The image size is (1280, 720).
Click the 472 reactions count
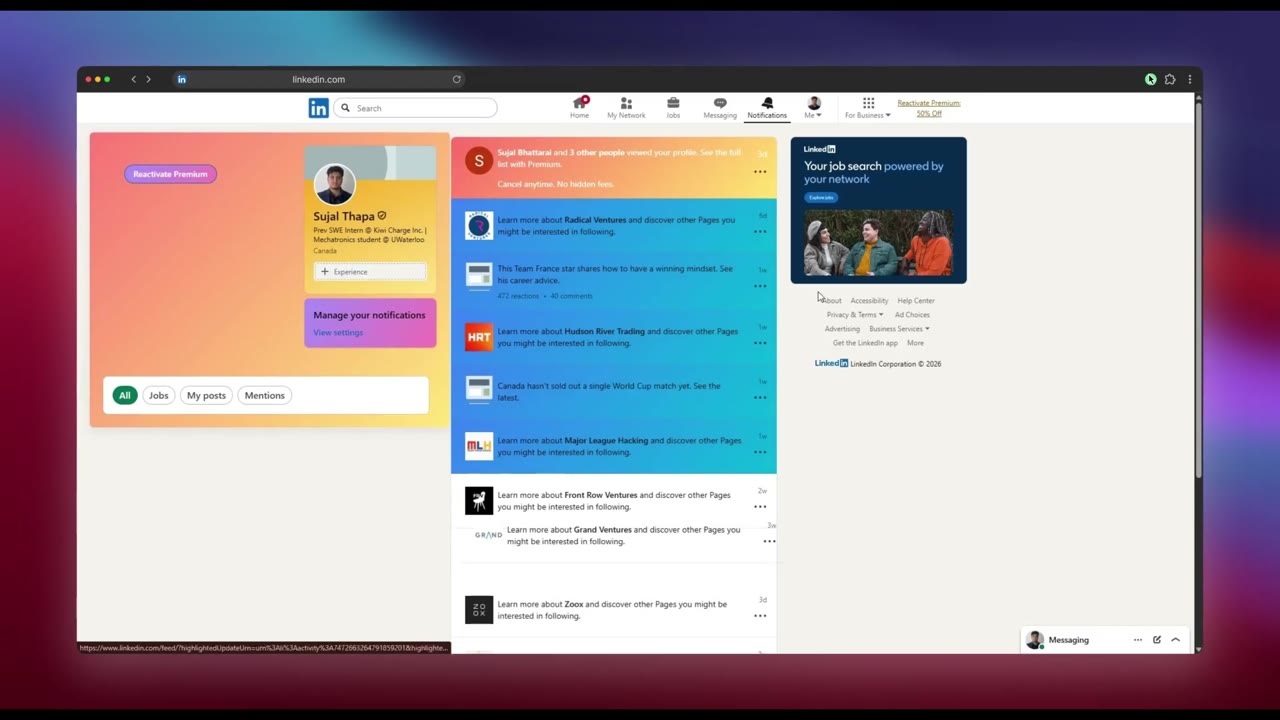[x=518, y=296]
